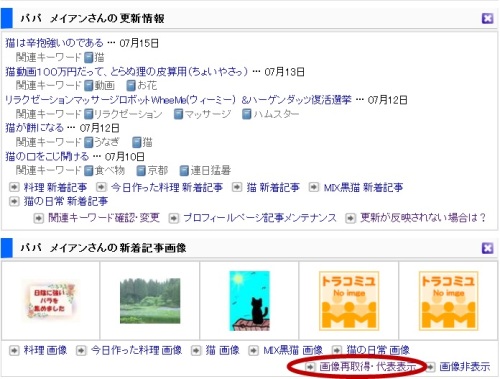Select the 京都 keyword
The width and height of the screenshot is (500, 379).
[x=158, y=171]
